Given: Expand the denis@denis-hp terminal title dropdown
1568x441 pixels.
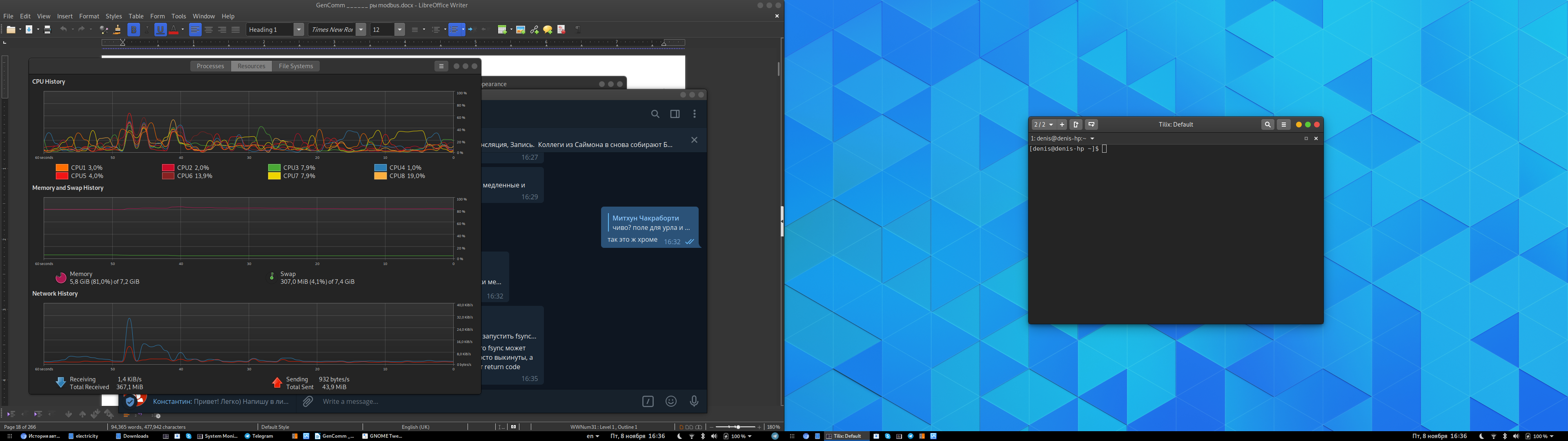Looking at the screenshot, I should [x=1093, y=139].
